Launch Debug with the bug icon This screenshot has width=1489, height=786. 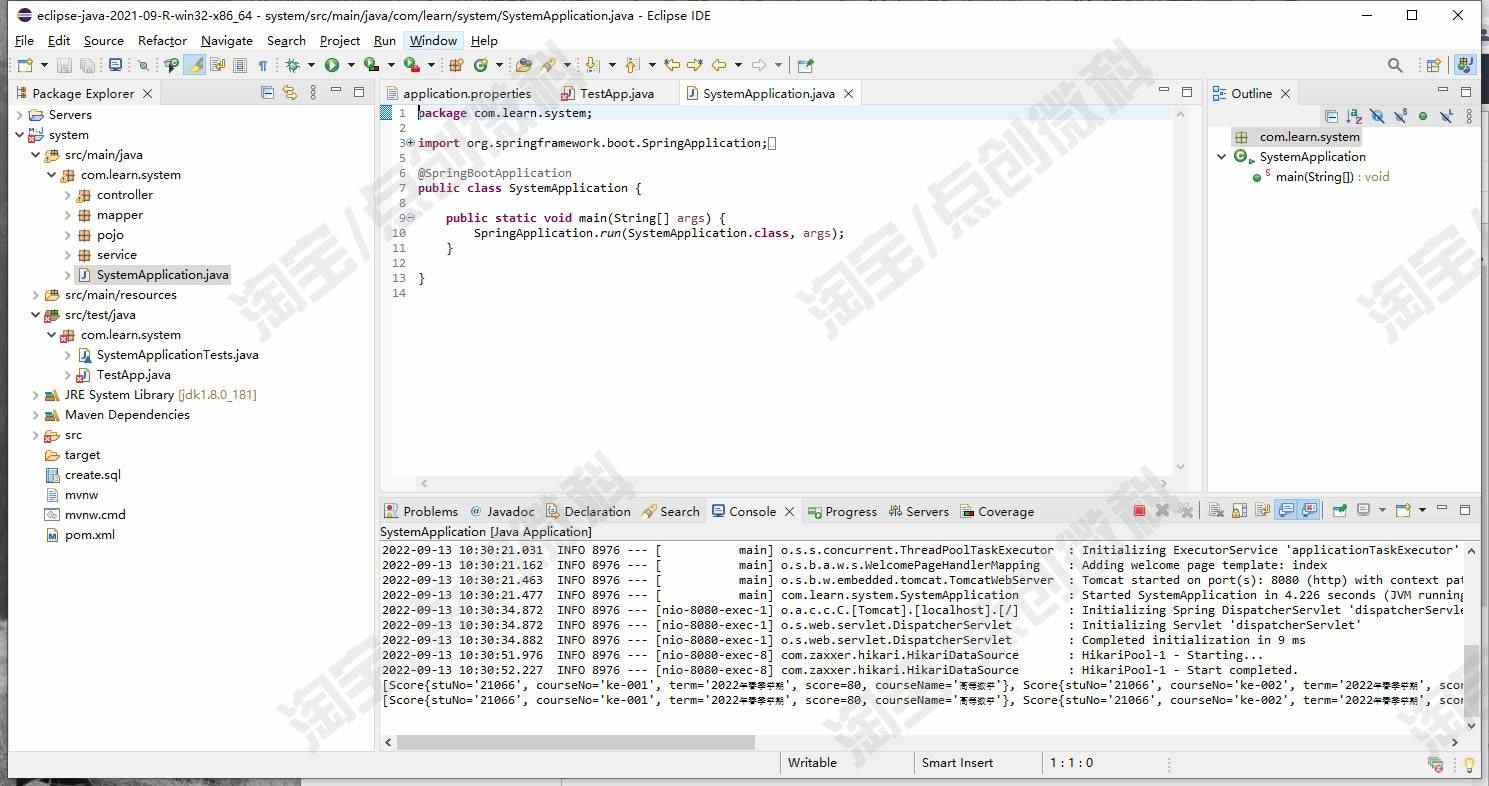point(292,65)
